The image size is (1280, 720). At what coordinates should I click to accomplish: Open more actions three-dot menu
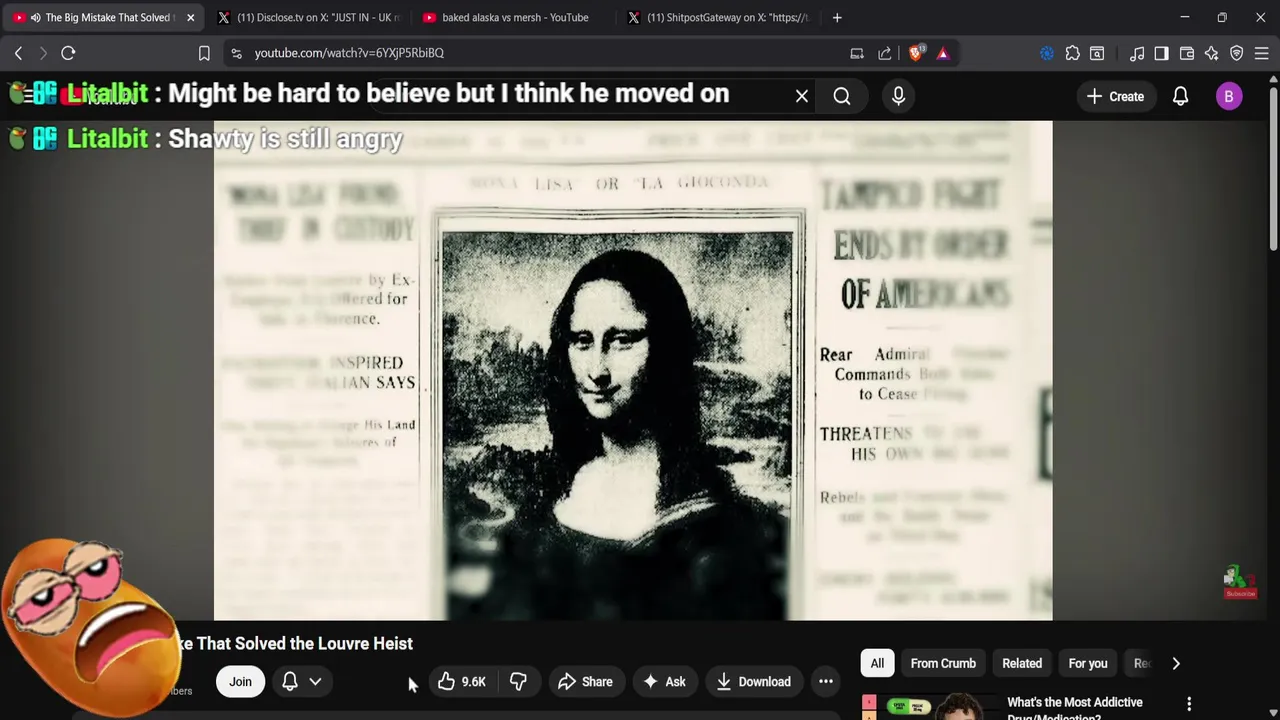[826, 682]
